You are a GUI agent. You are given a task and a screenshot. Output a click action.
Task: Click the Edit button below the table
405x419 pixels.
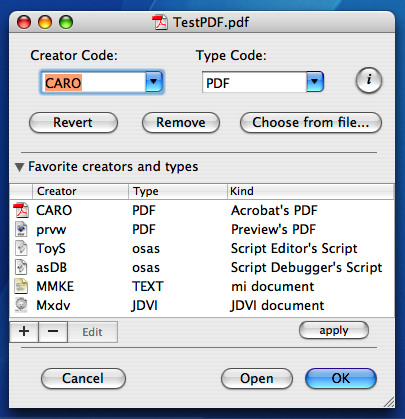(x=92, y=332)
